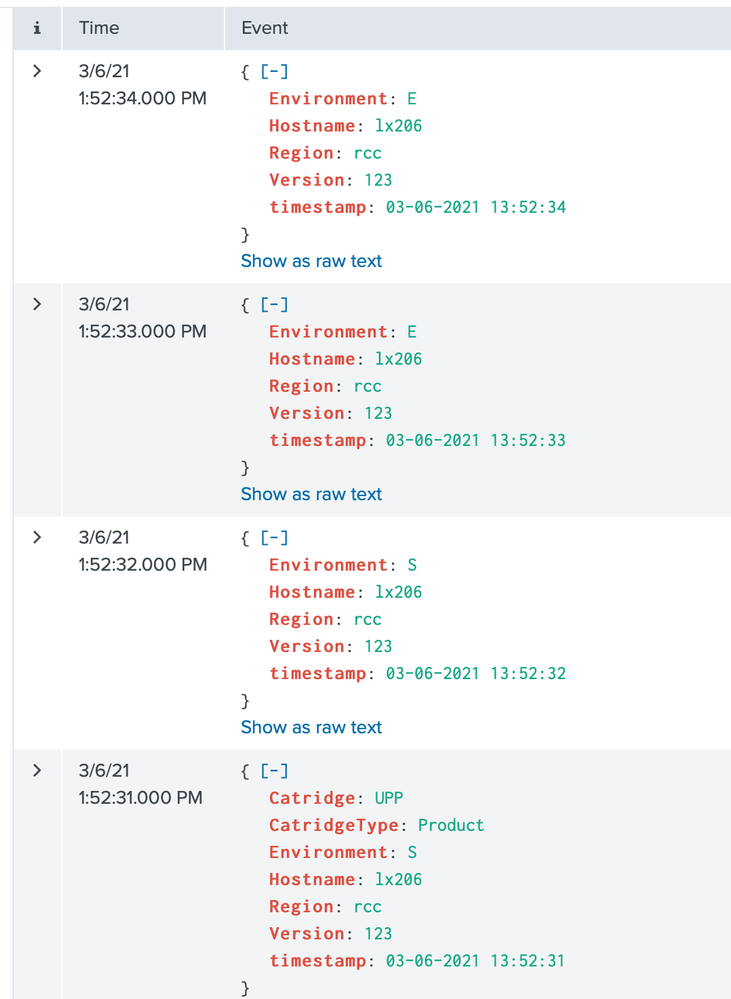Expand the 1:52:34 PM event row chevron
Image resolution: width=731 pixels, height=999 pixels.
click(37, 71)
